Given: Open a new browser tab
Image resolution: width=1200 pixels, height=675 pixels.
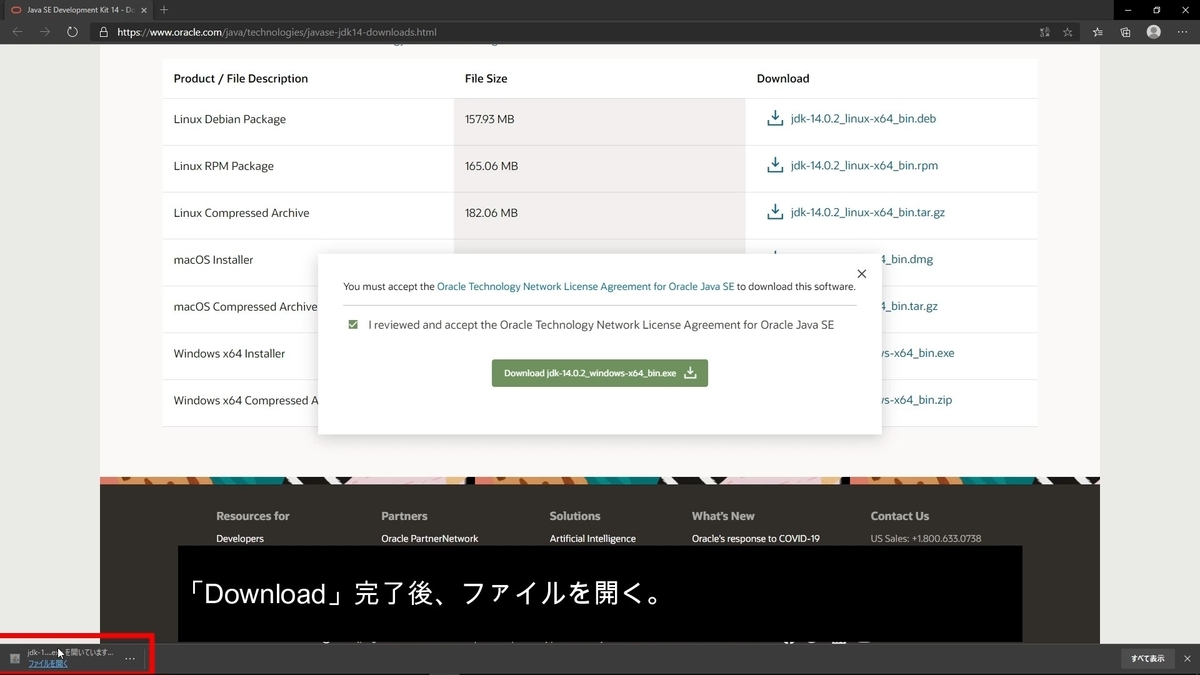Looking at the screenshot, I should point(164,9).
